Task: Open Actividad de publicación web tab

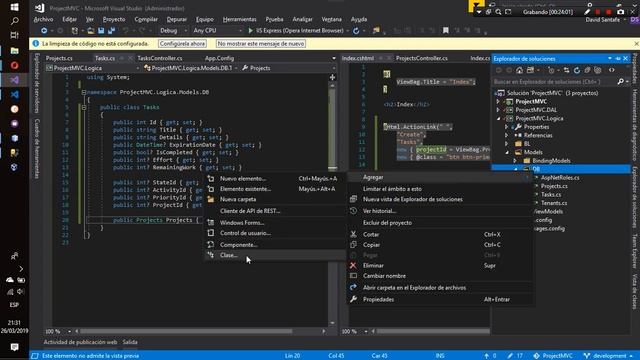Action: (80, 342)
